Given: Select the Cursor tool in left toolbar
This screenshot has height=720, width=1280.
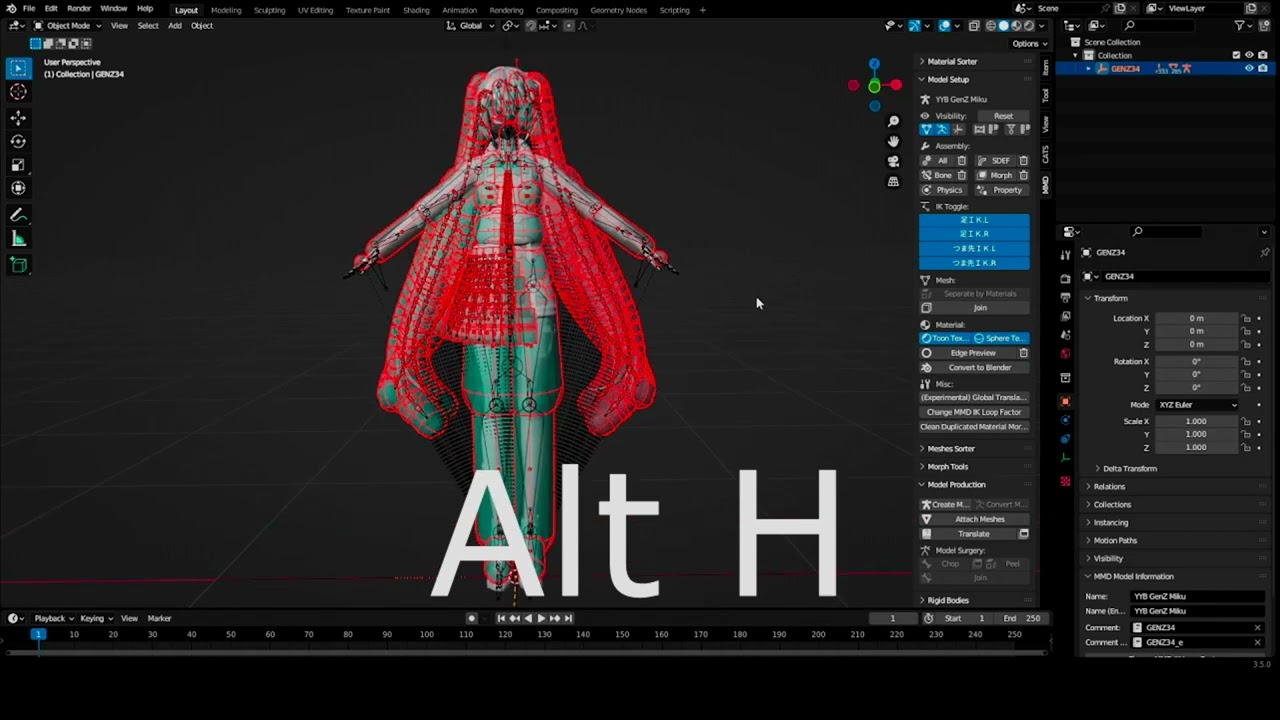Looking at the screenshot, I should tap(18, 92).
